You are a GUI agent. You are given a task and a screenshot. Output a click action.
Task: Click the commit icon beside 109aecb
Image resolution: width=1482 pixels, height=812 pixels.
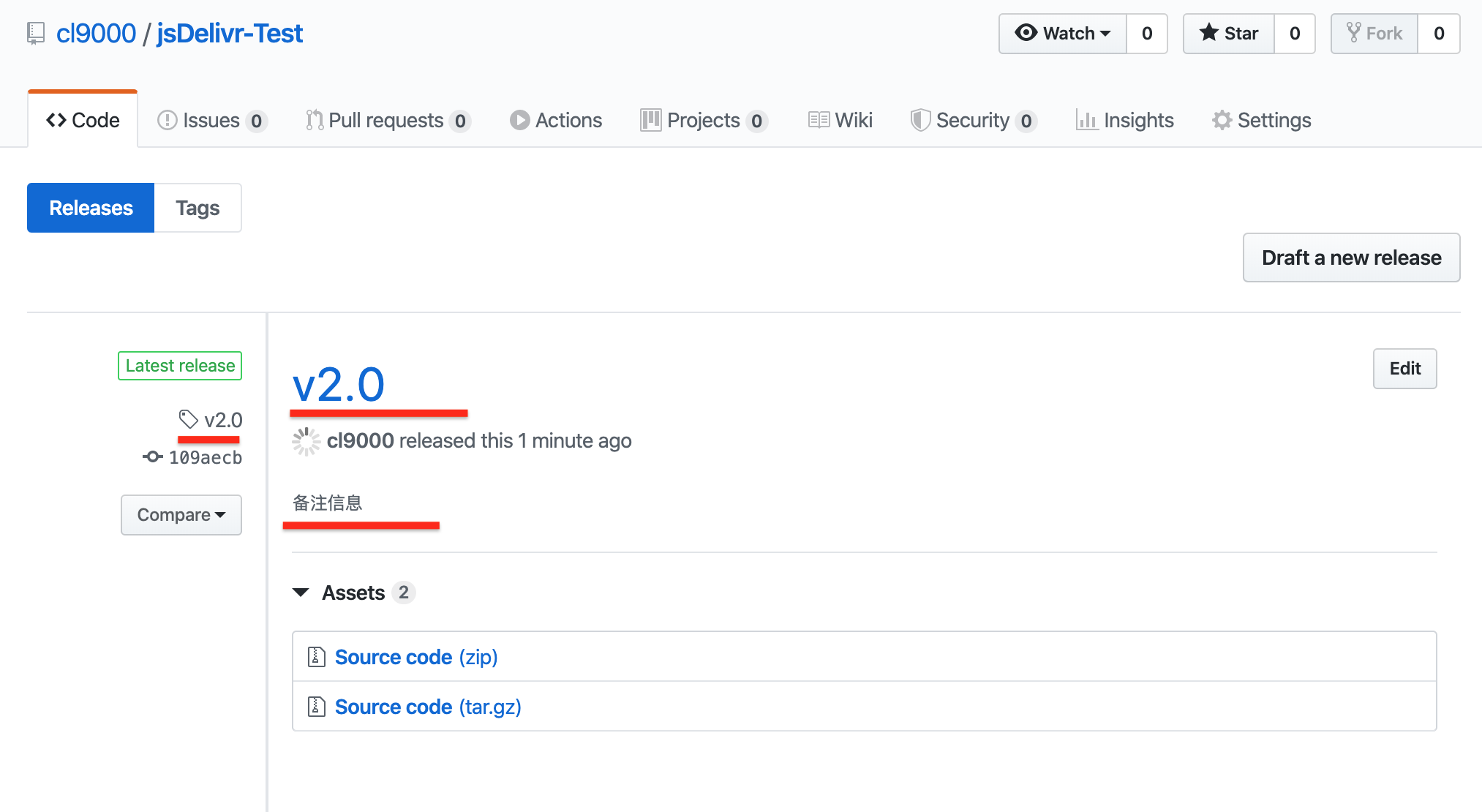point(153,457)
